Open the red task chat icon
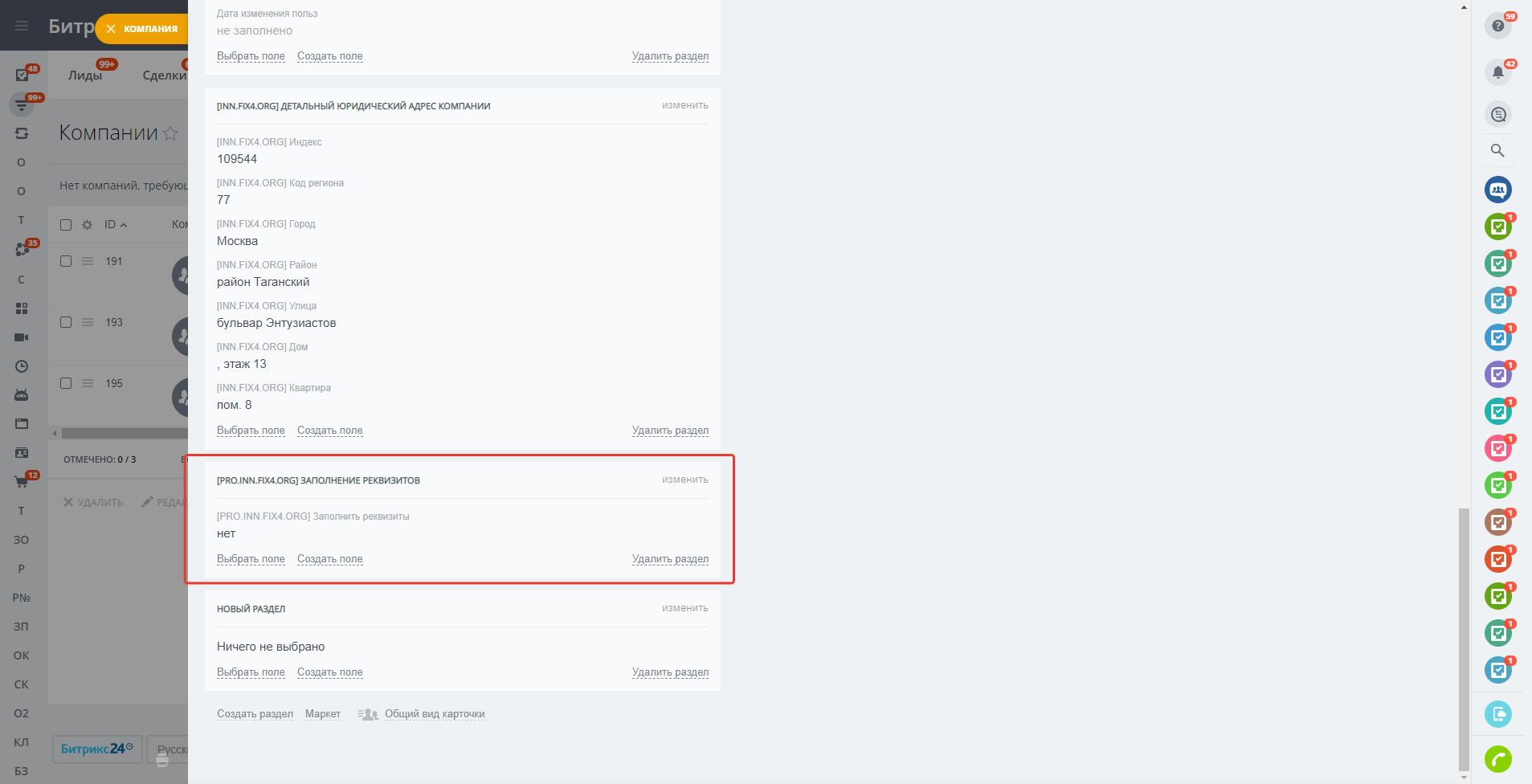Screen dimensions: 1532x784 (x=1497, y=559)
